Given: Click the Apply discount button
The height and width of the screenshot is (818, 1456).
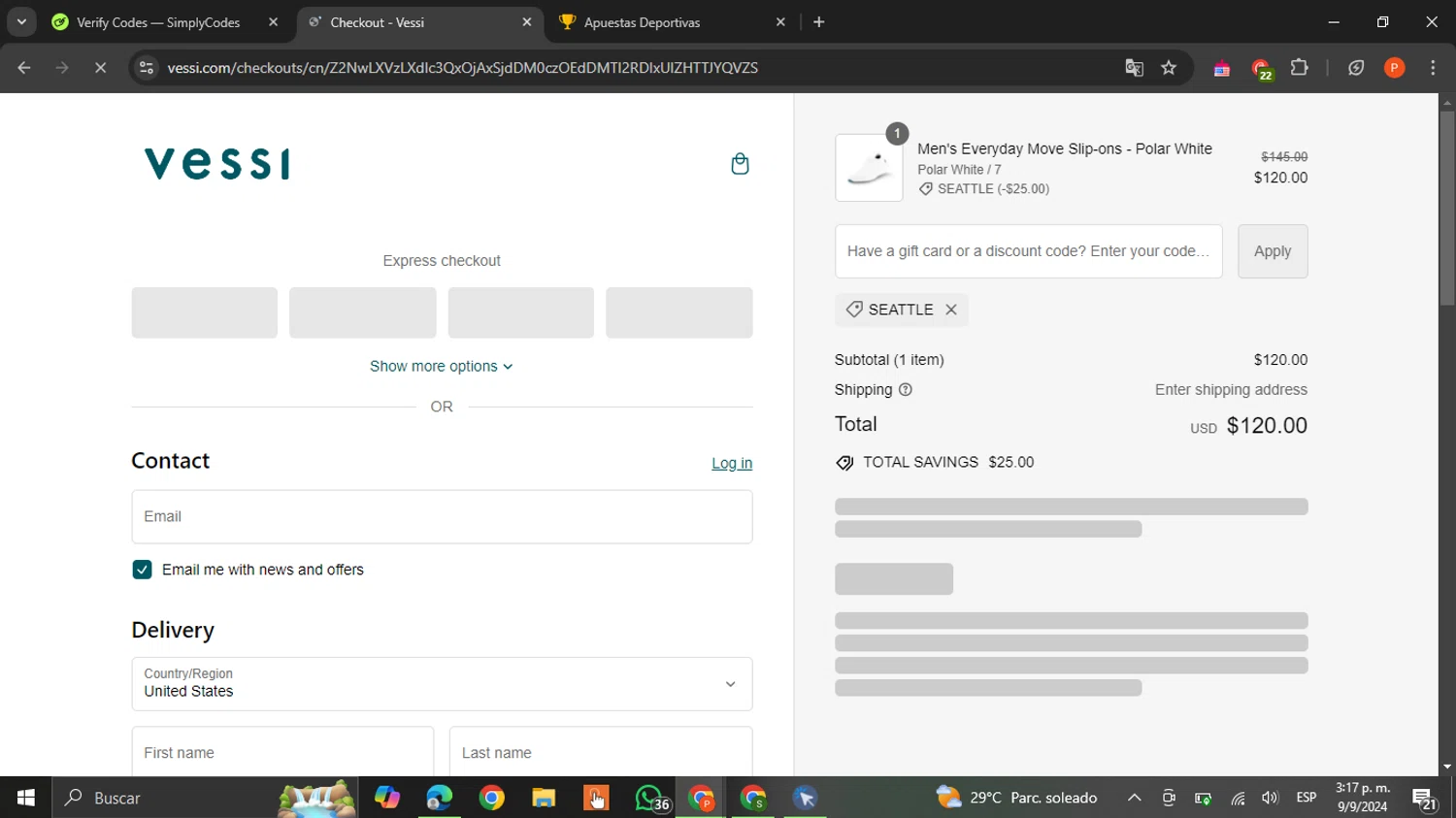Looking at the screenshot, I should pos(1273,251).
